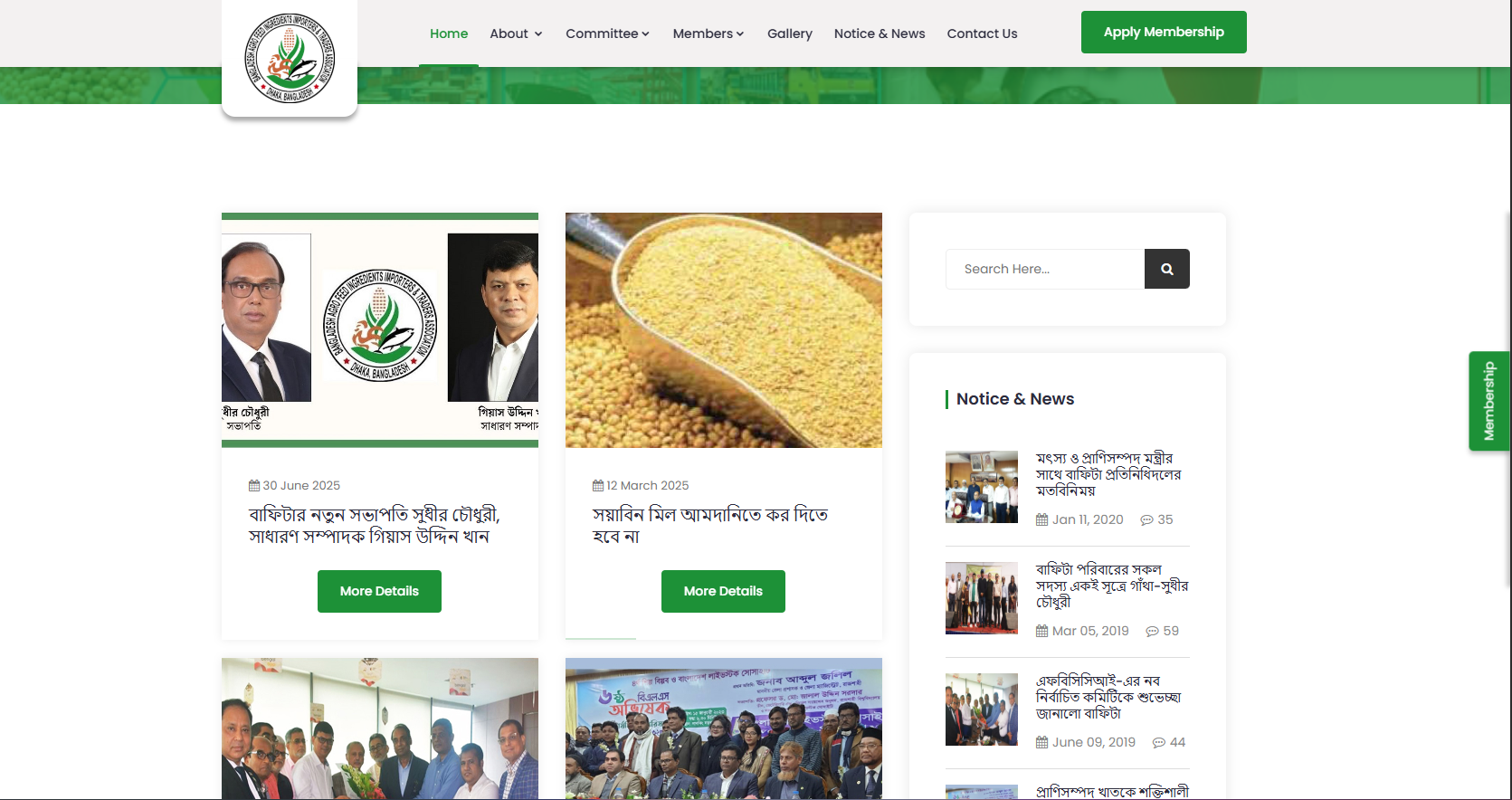The image size is (1512, 800).
Task: Expand the About dropdown menu
Action: tap(516, 33)
